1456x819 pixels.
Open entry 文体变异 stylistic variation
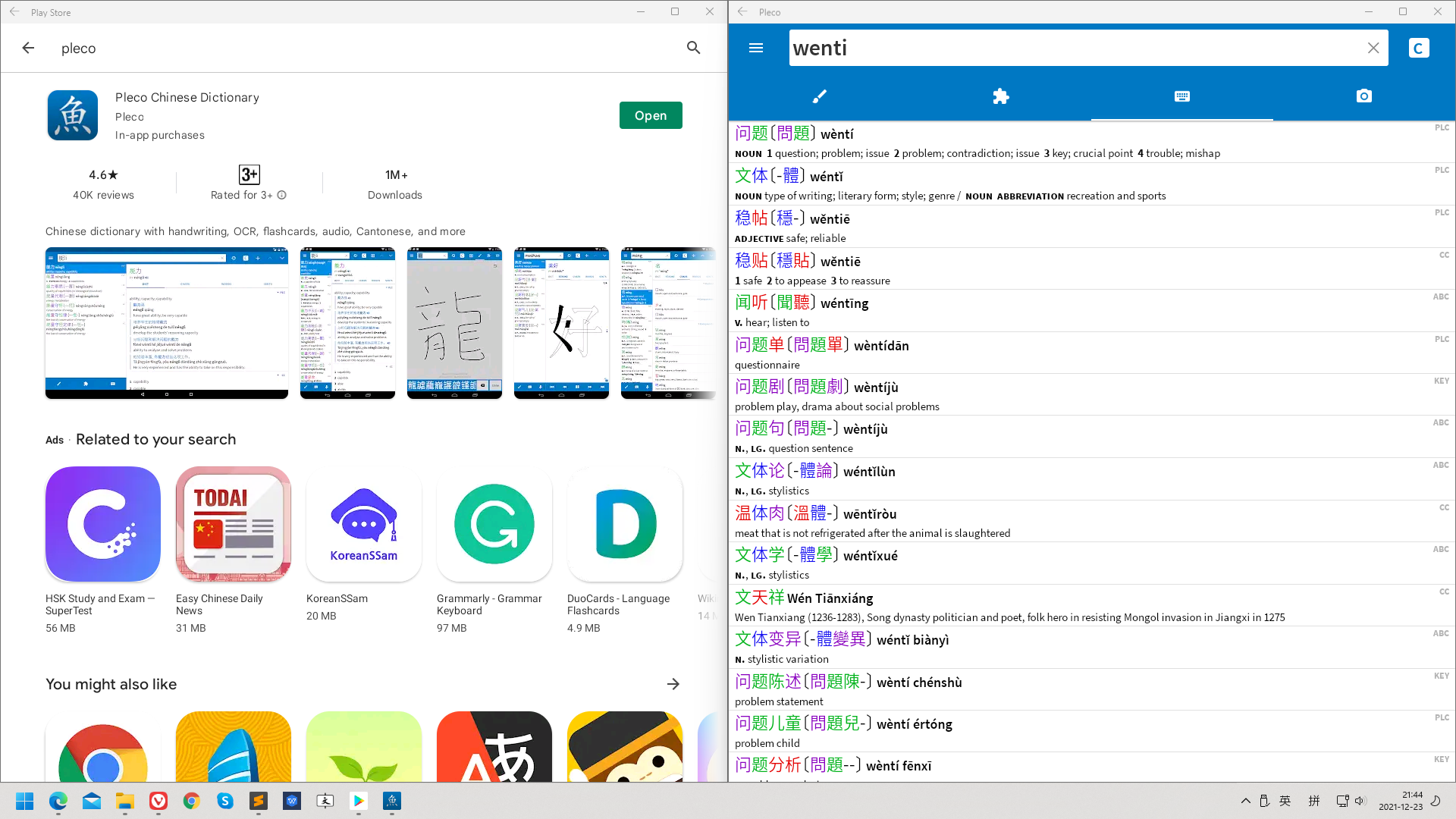(1091, 648)
